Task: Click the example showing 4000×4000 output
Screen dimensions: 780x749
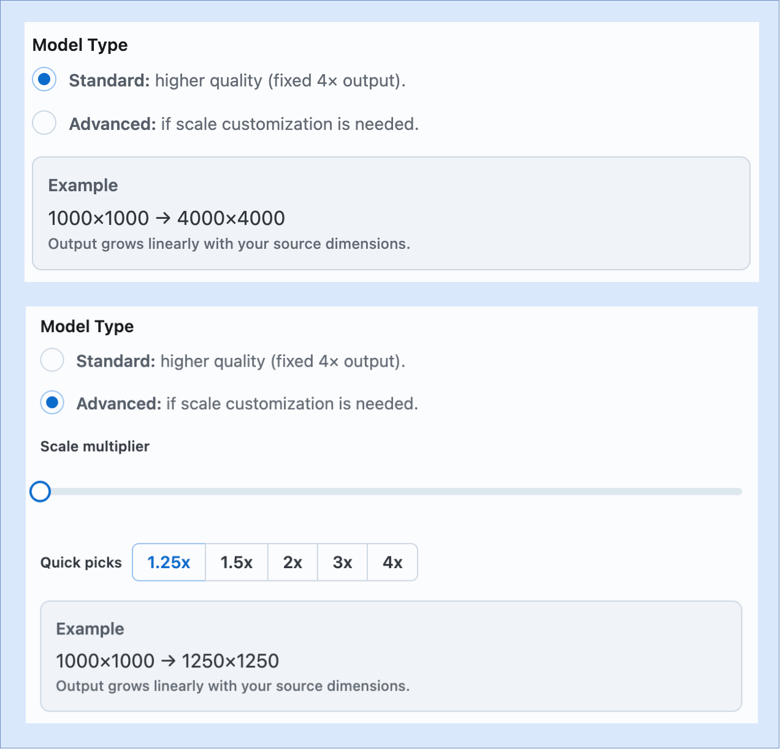Action: (x=167, y=218)
